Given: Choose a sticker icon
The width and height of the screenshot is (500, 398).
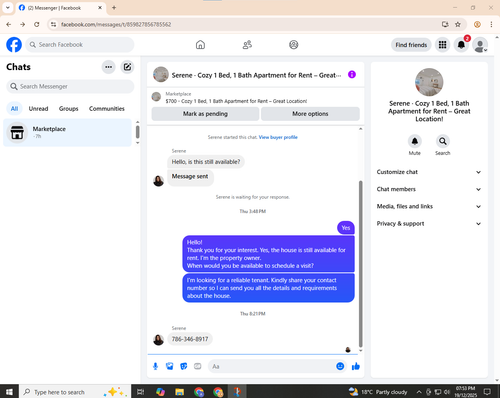Looking at the screenshot, I should point(184,366).
